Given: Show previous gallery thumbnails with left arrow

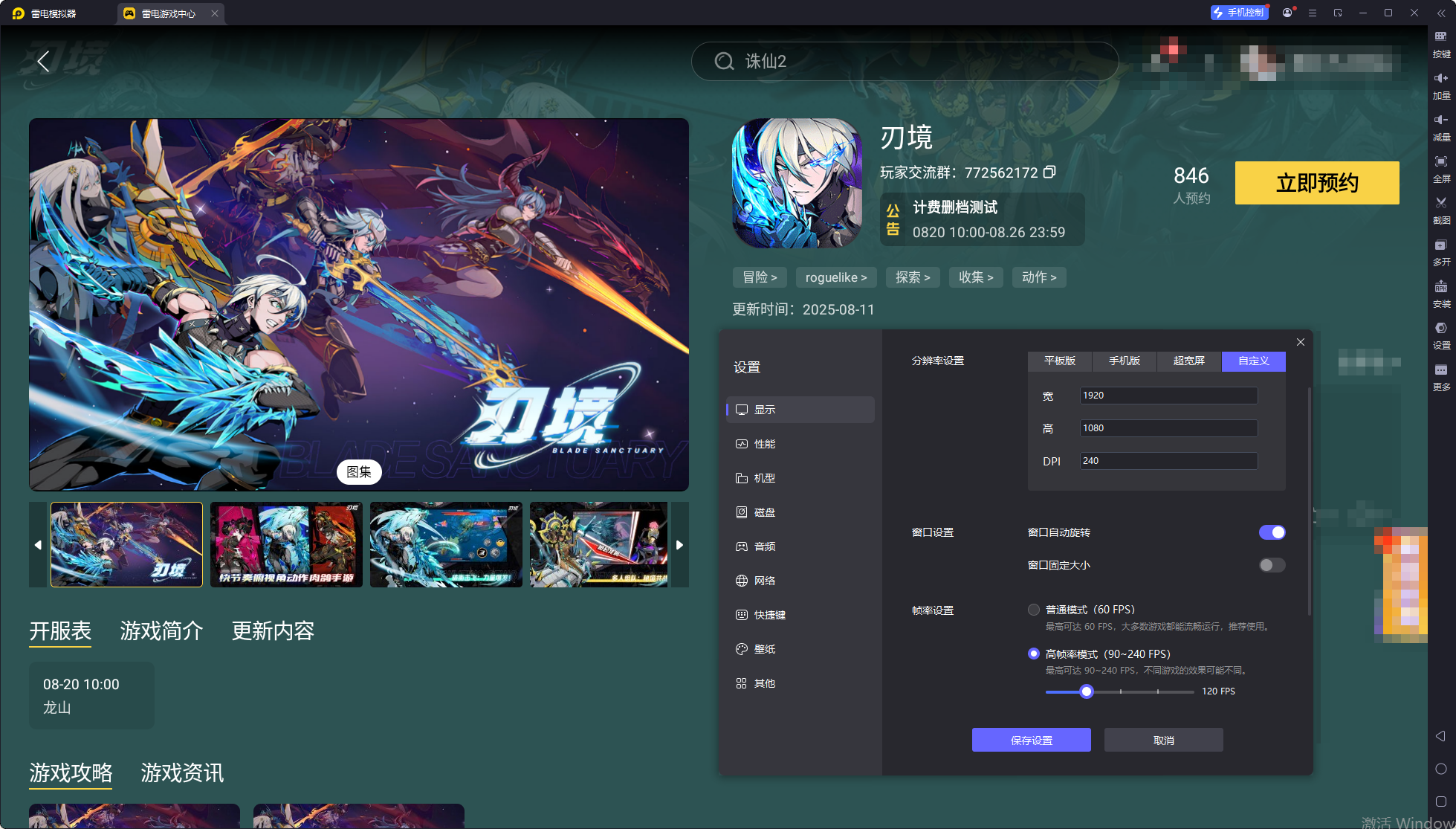Looking at the screenshot, I should (x=38, y=545).
